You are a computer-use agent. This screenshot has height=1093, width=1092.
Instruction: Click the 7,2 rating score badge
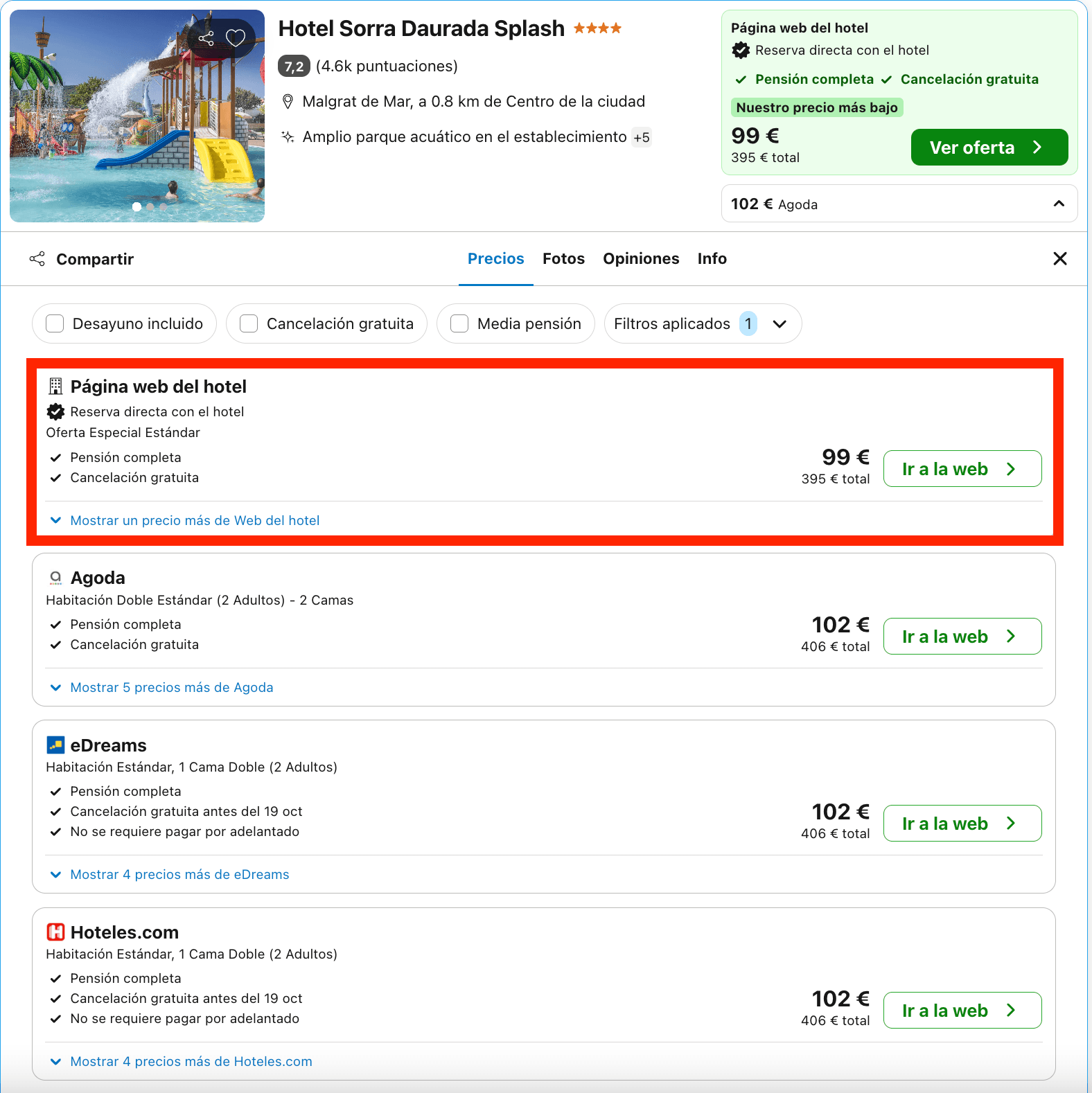coord(294,66)
